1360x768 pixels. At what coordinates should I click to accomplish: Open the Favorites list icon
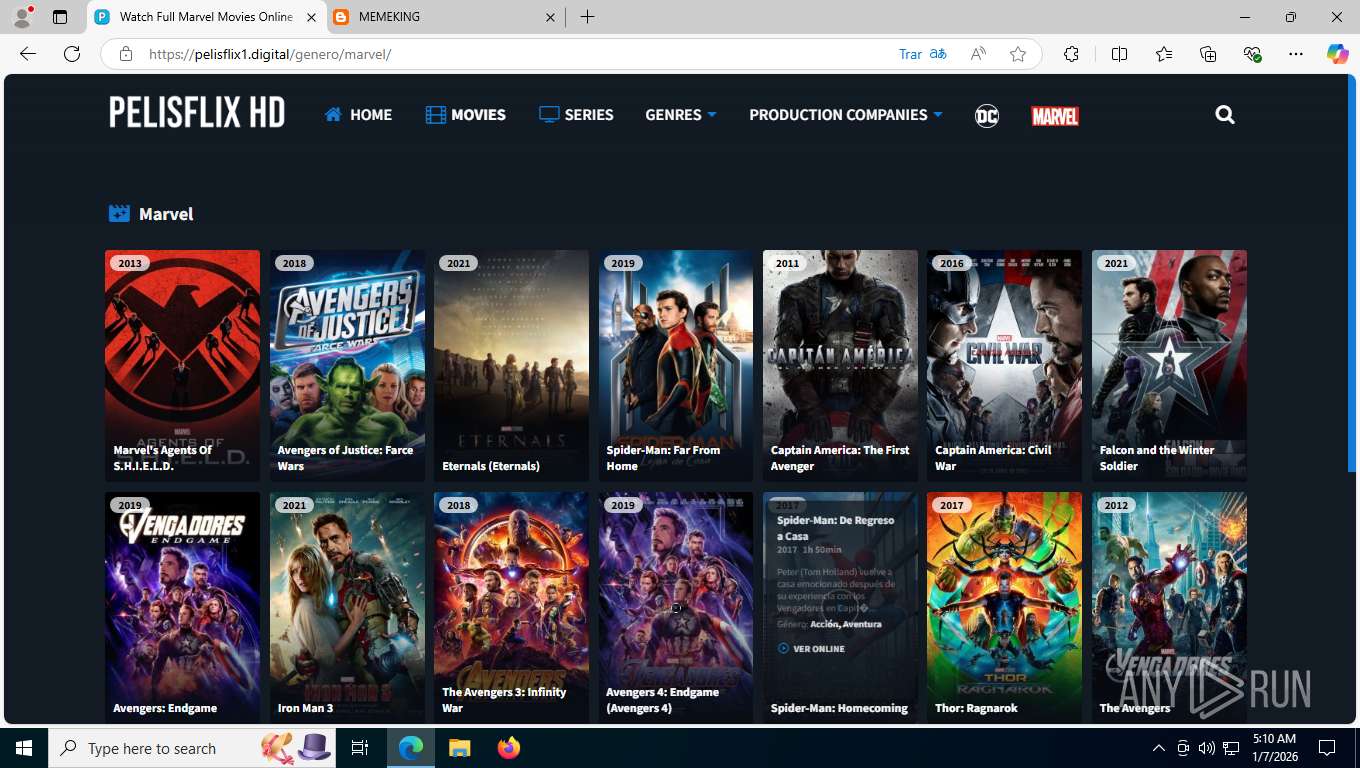click(x=1164, y=54)
